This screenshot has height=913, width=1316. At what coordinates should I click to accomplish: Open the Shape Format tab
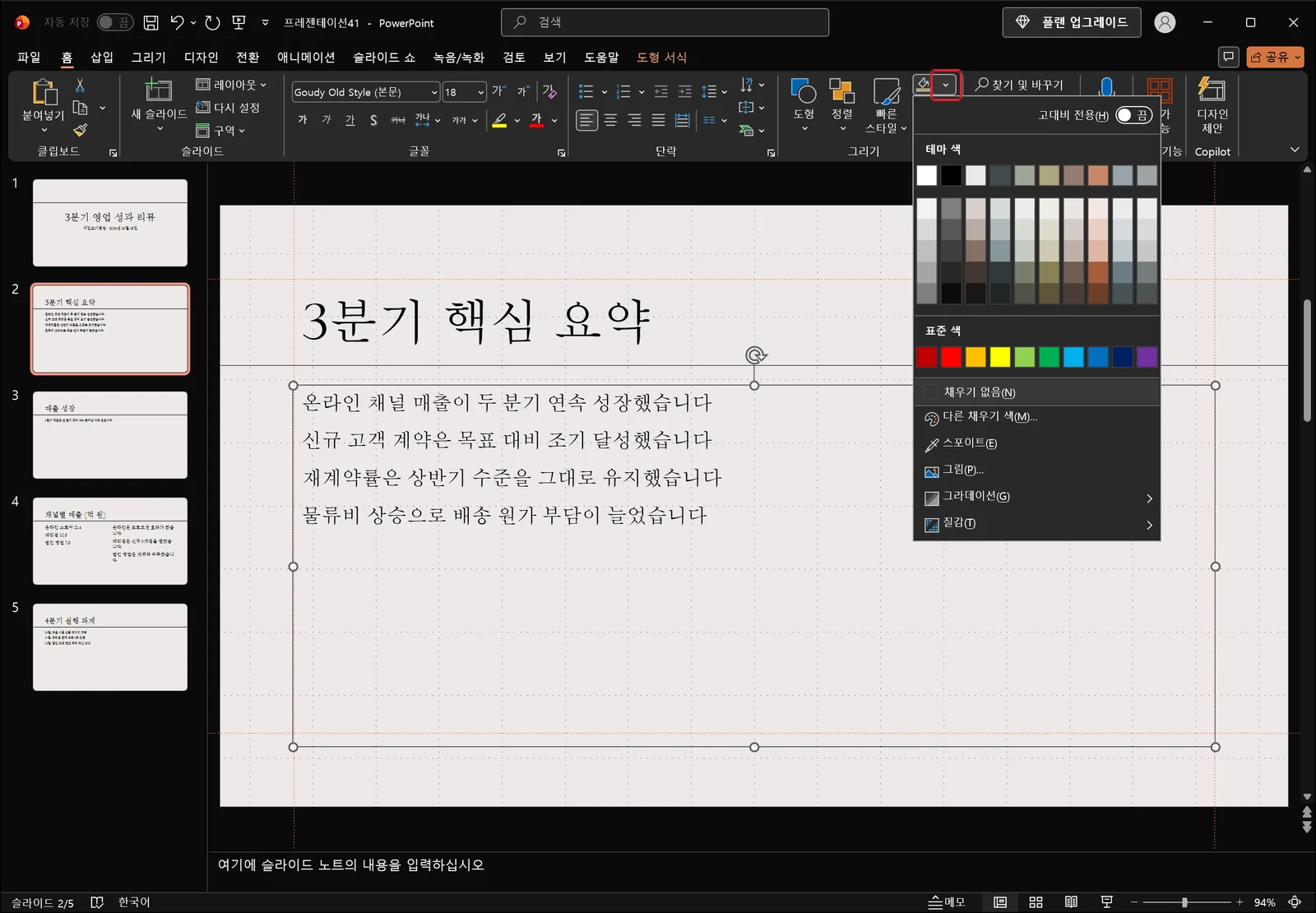(661, 57)
